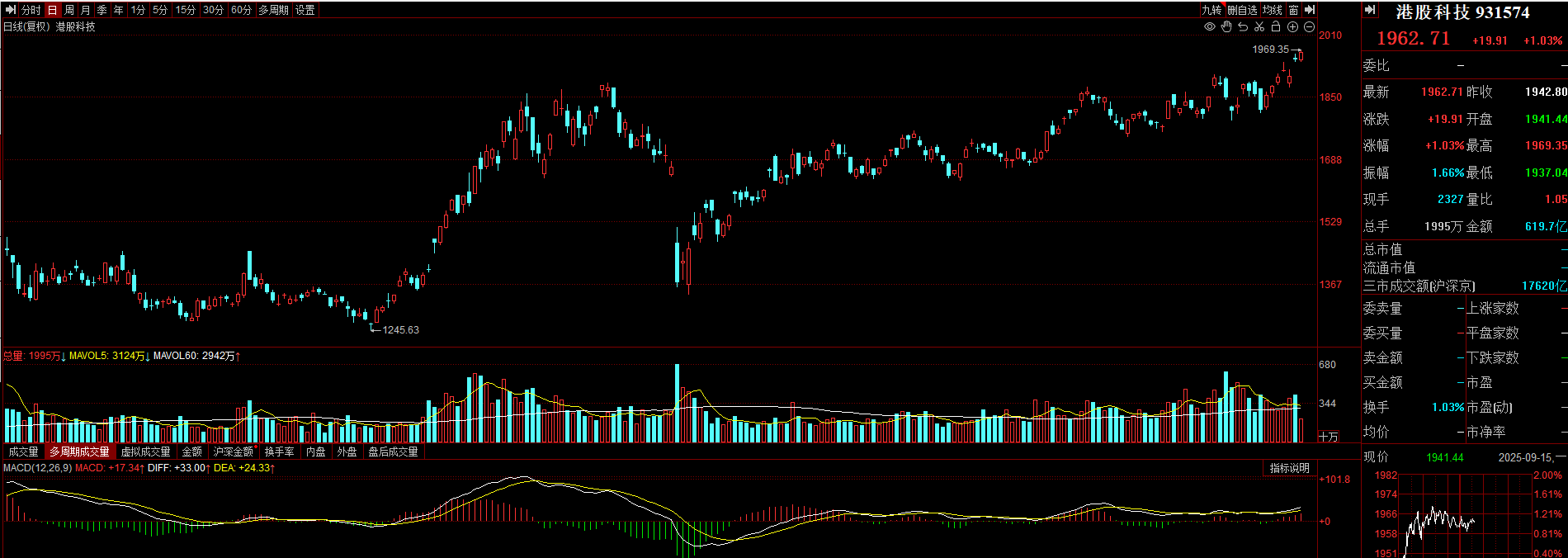1568x558 pixels.
Task: Switch to the 周 weekly period tab
Action: point(69,10)
